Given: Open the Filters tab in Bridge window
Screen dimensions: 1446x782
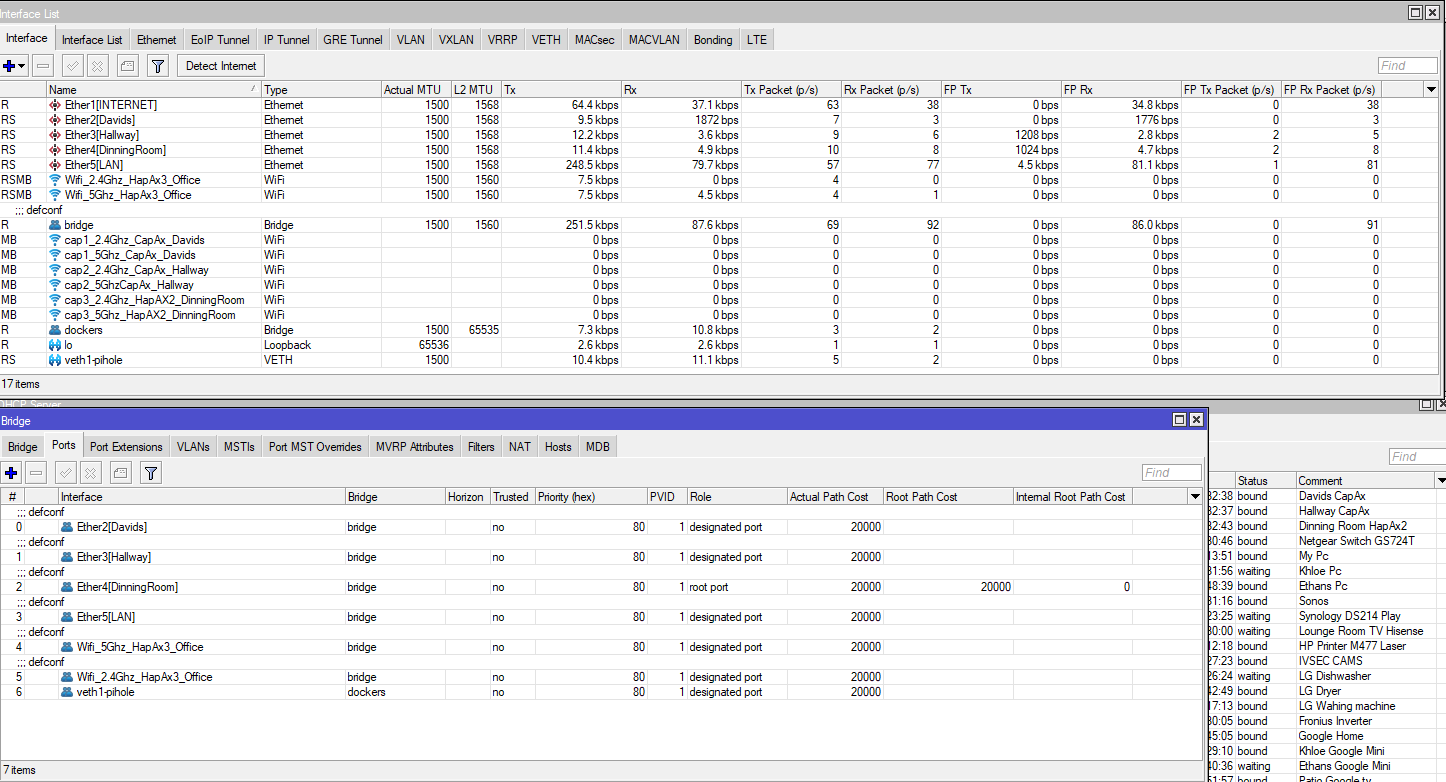Looking at the screenshot, I should 481,447.
